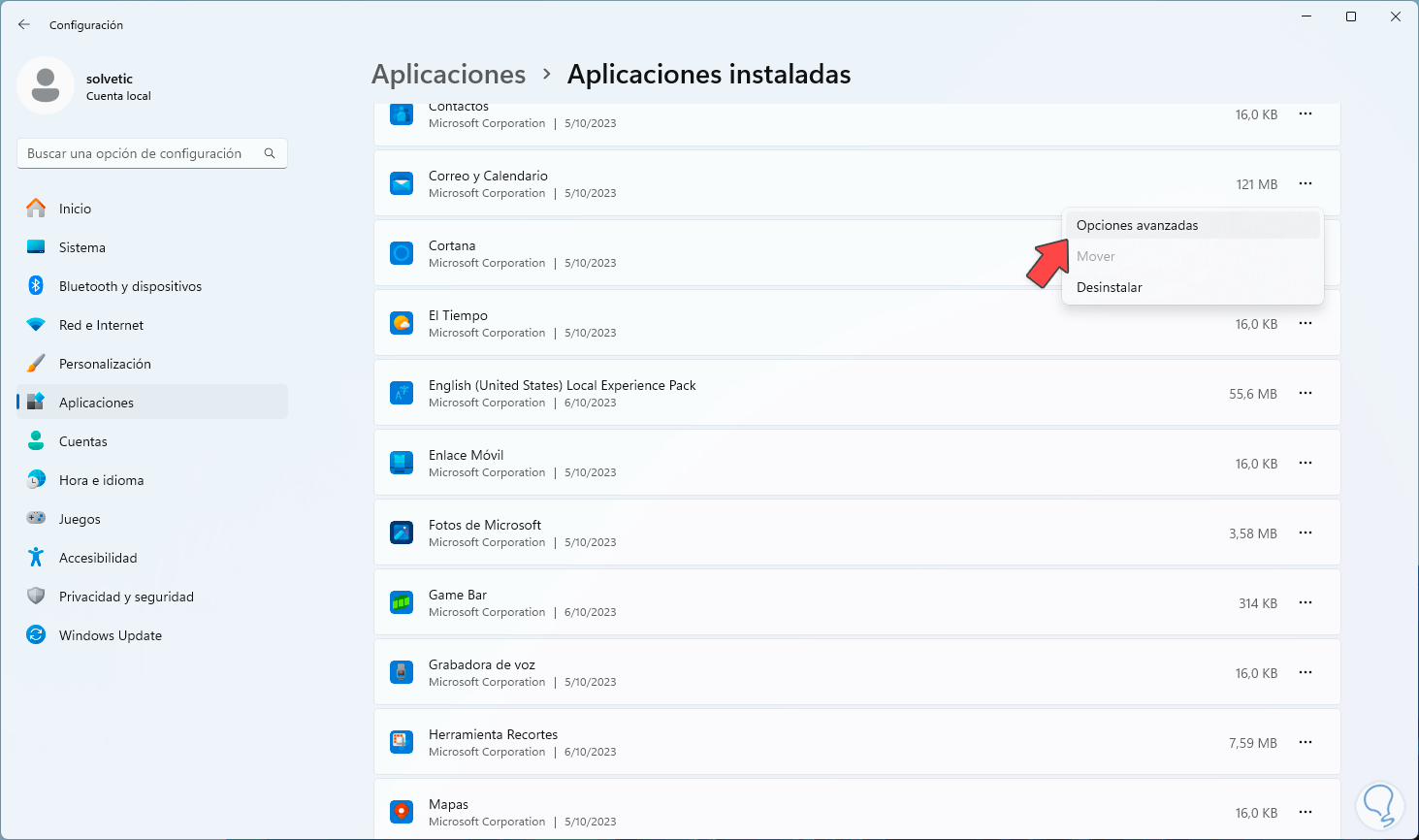Click the Herramienta Recortes app icon
The image size is (1419, 840).
point(402,742)
